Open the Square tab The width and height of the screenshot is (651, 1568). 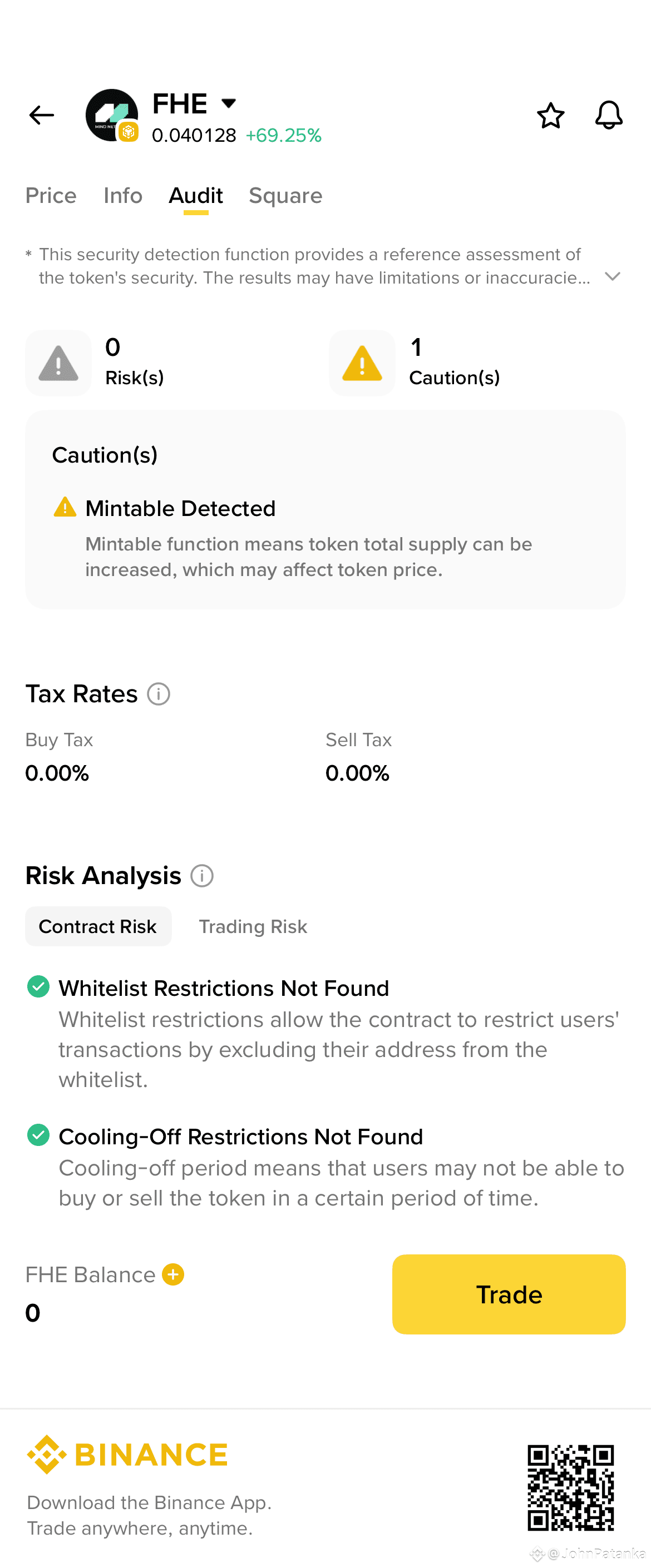[x=285, y=195]
